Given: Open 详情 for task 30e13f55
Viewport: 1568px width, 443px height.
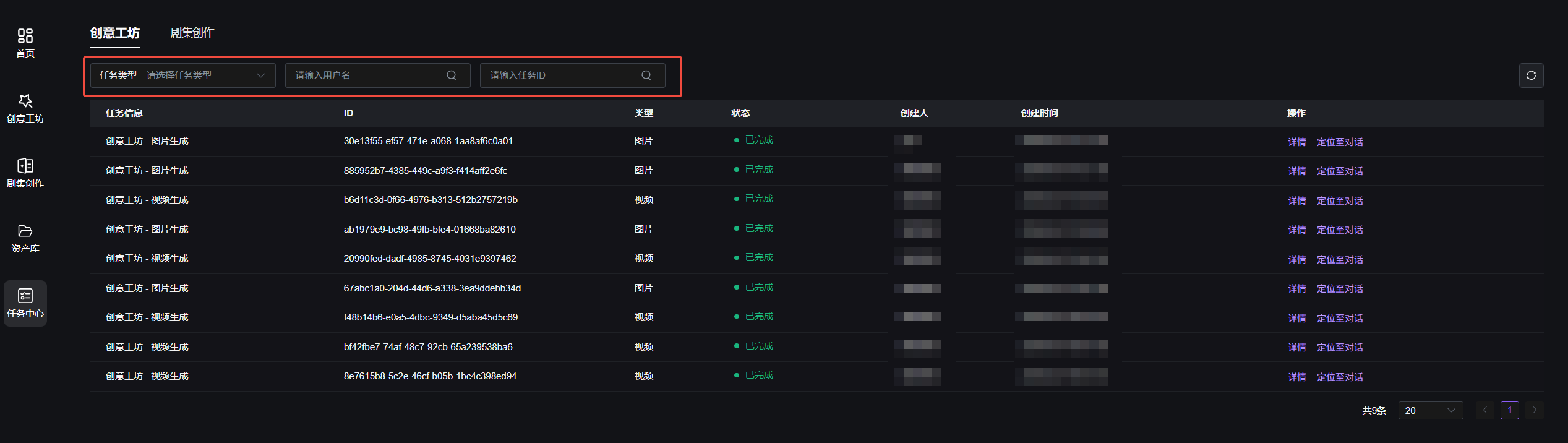Looking at the screenshot, I should pos(1297,142).
